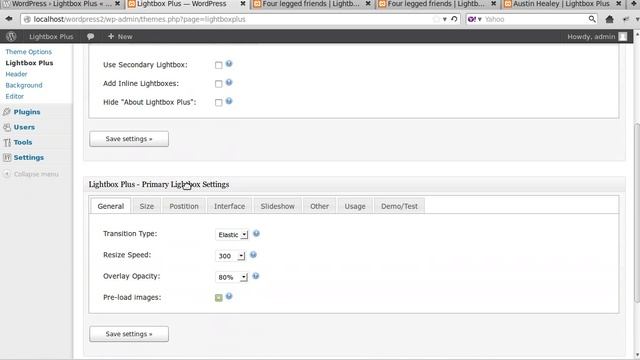The image size is (640, 360).
Task: Open help icon beside Overlay Opacity
Action: [x=256, y=276]
